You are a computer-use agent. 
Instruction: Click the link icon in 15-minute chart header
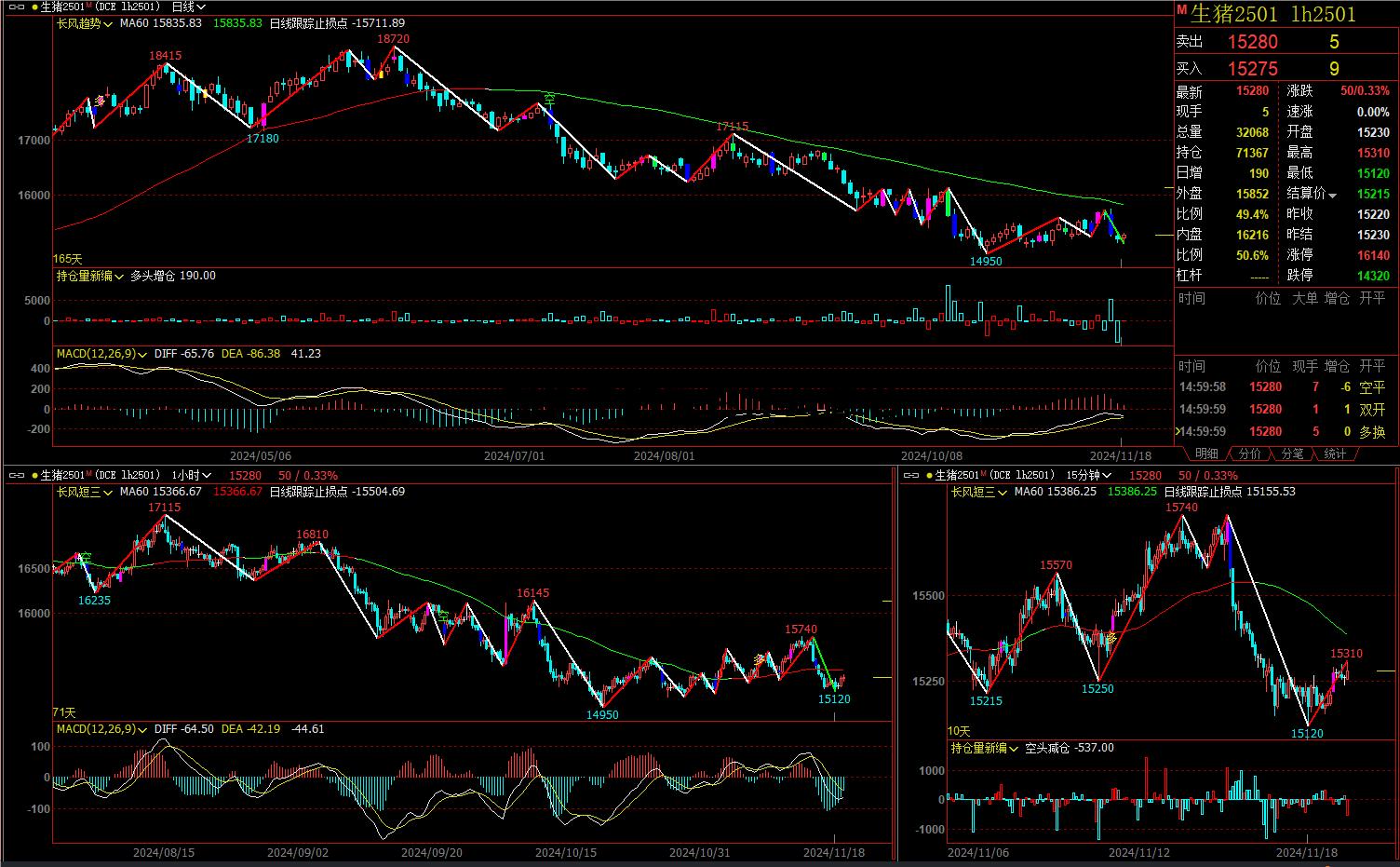click(910, 475)
